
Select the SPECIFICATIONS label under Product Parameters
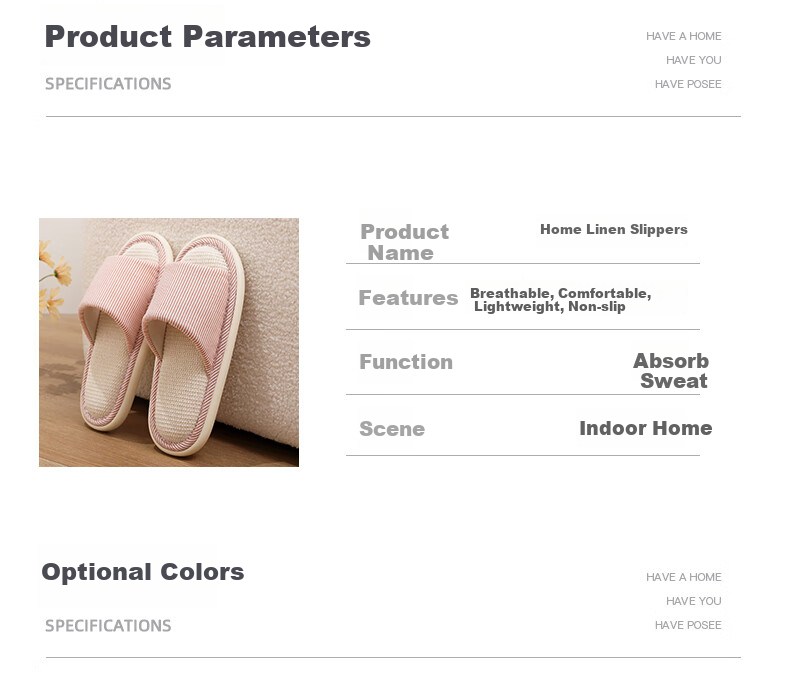click(x=108, y=84)
